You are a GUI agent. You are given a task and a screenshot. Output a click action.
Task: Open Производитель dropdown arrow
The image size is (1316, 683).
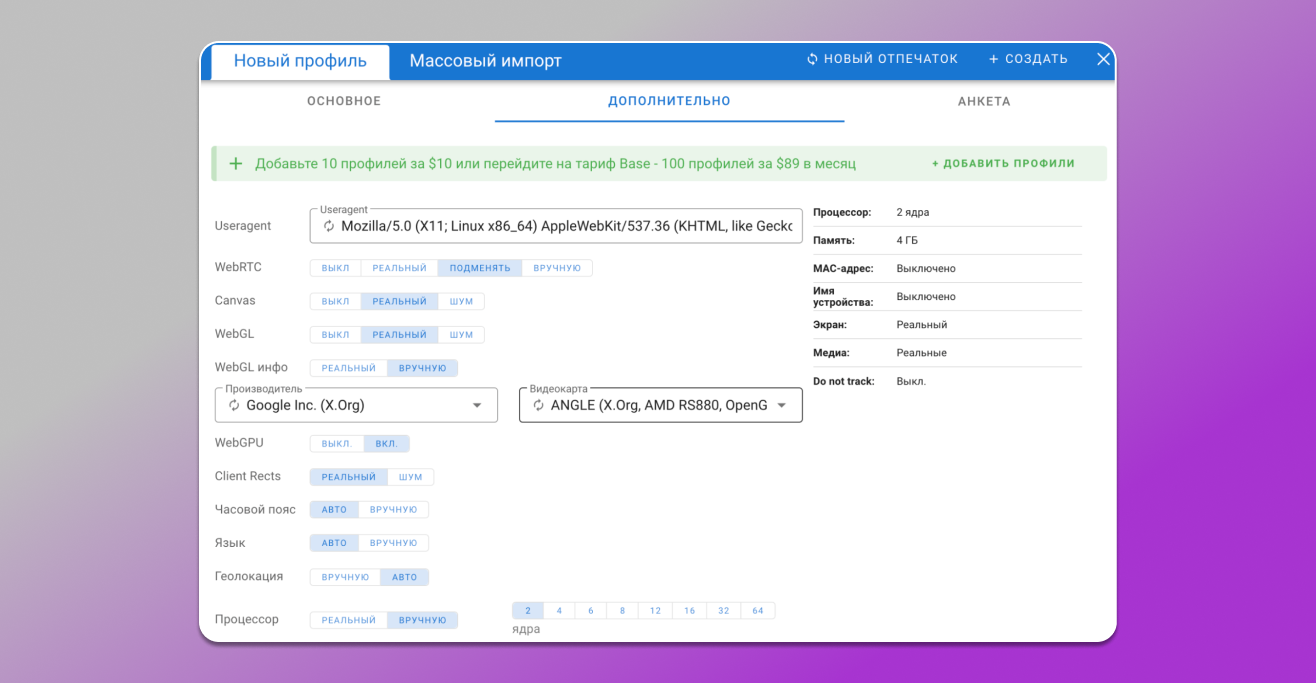[x=477, y=405]
